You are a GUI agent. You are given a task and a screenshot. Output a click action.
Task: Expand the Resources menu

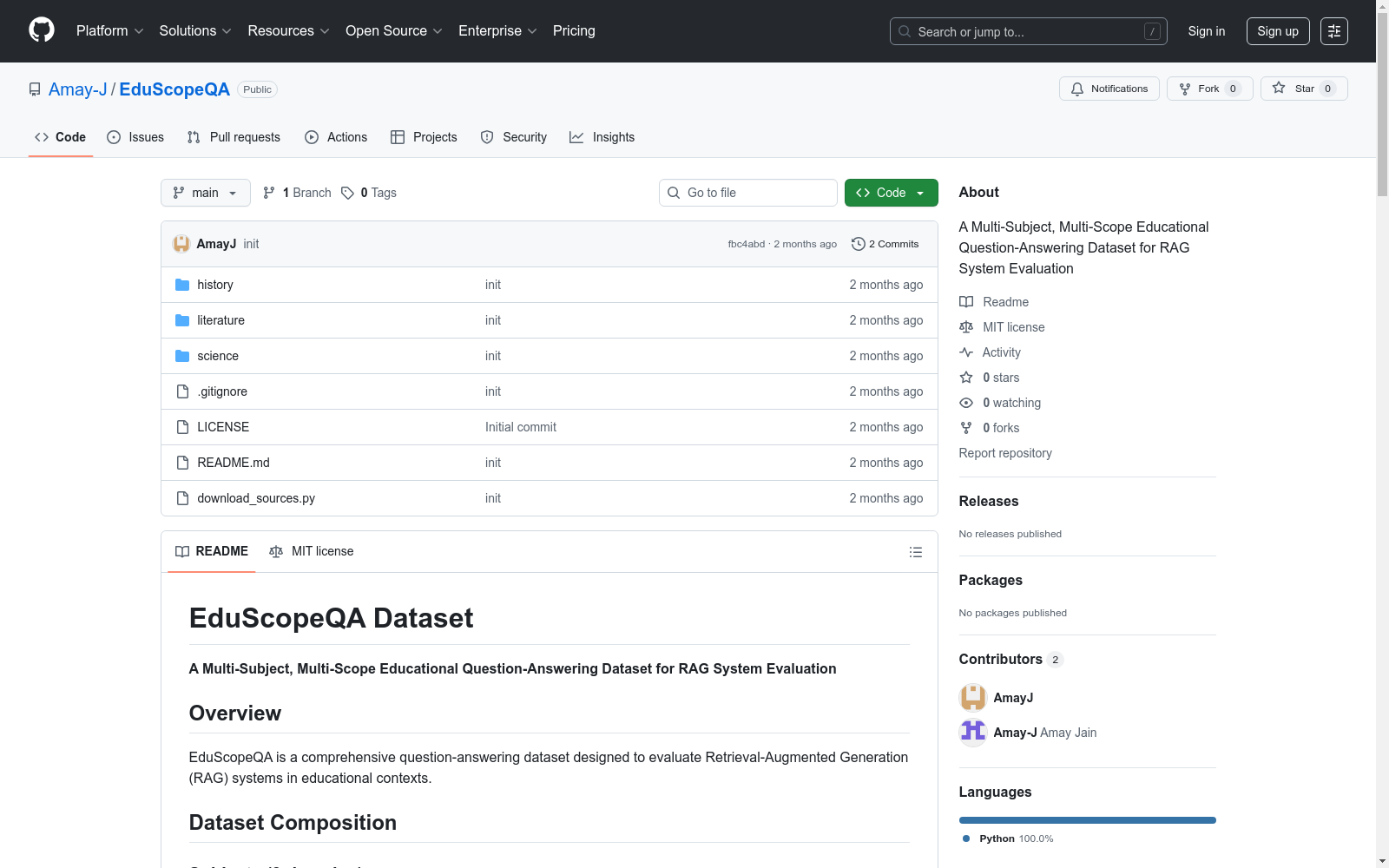point(288,31)
